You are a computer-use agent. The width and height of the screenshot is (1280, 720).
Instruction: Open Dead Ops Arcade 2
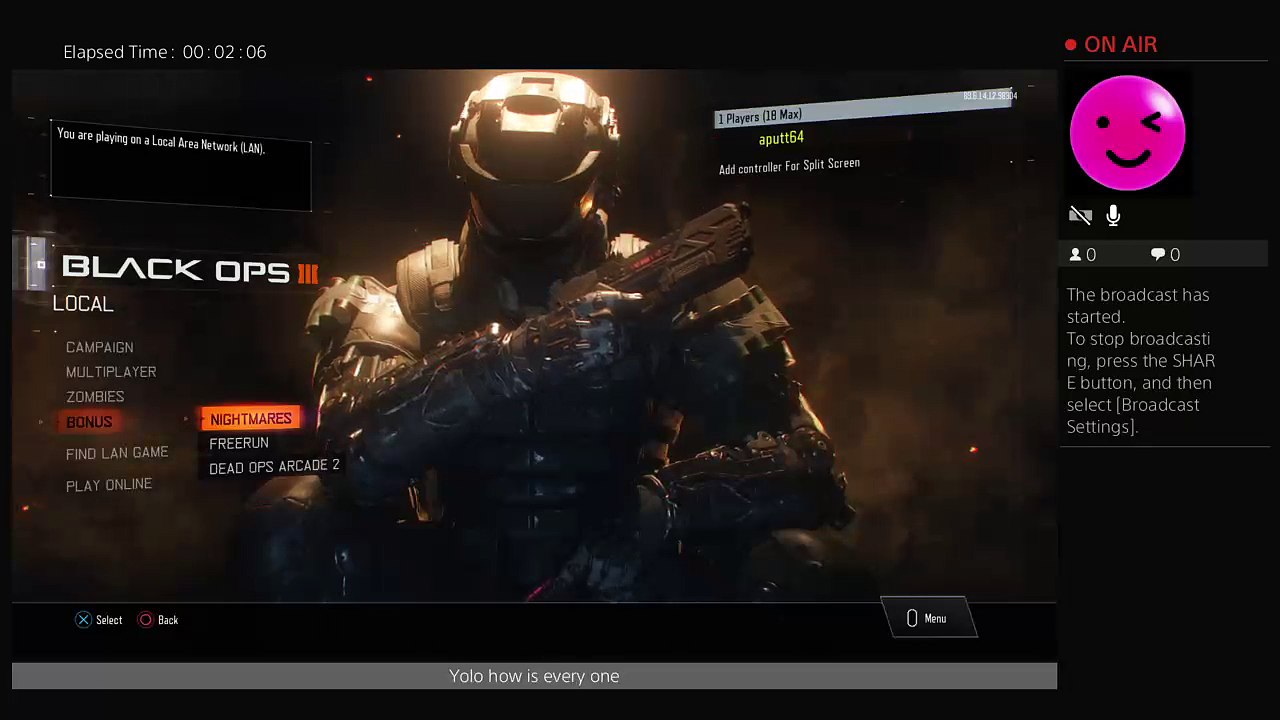pyautogui.click(x=274, y=467)
